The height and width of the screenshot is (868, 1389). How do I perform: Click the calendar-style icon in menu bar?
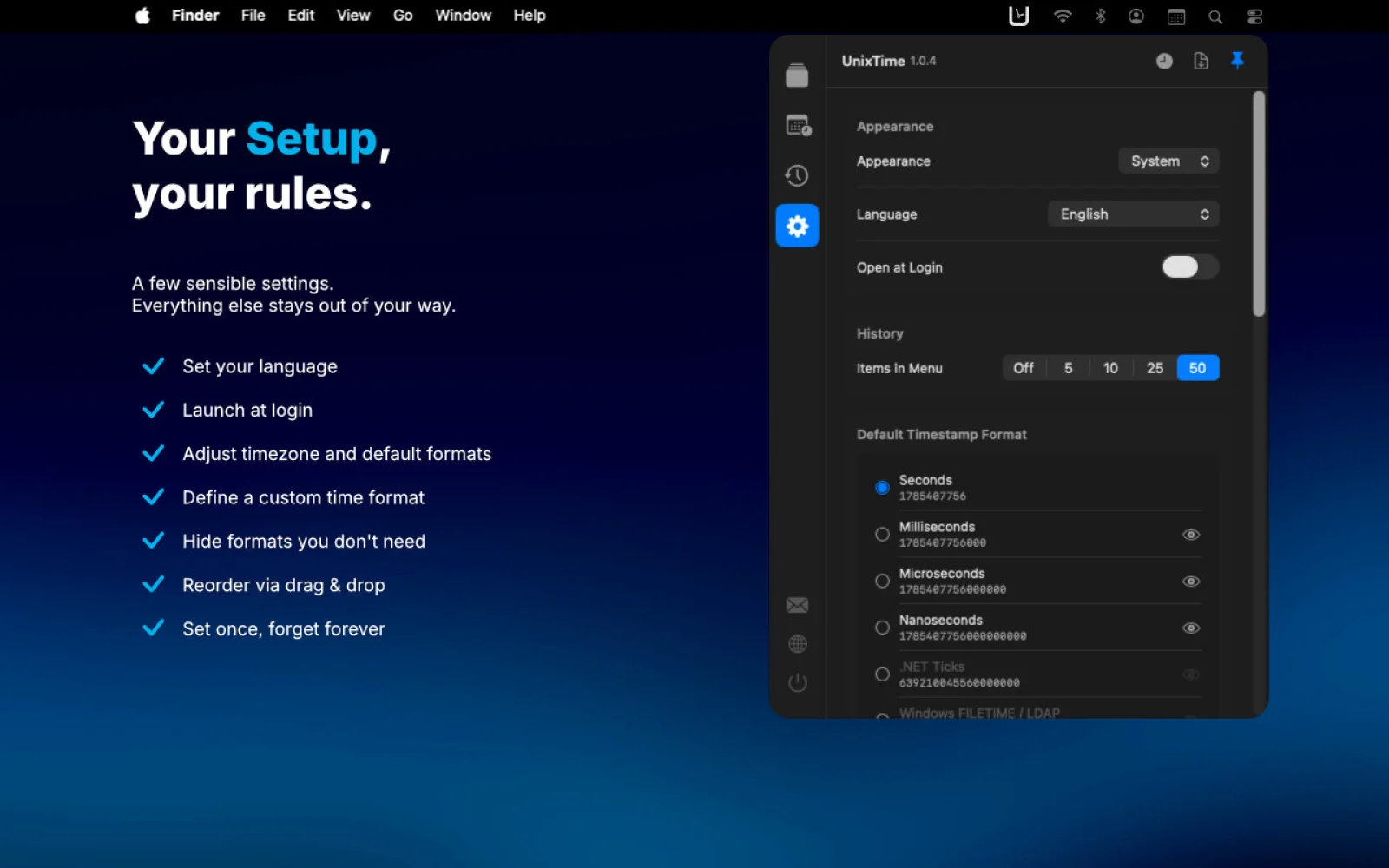click(1176, 16)
